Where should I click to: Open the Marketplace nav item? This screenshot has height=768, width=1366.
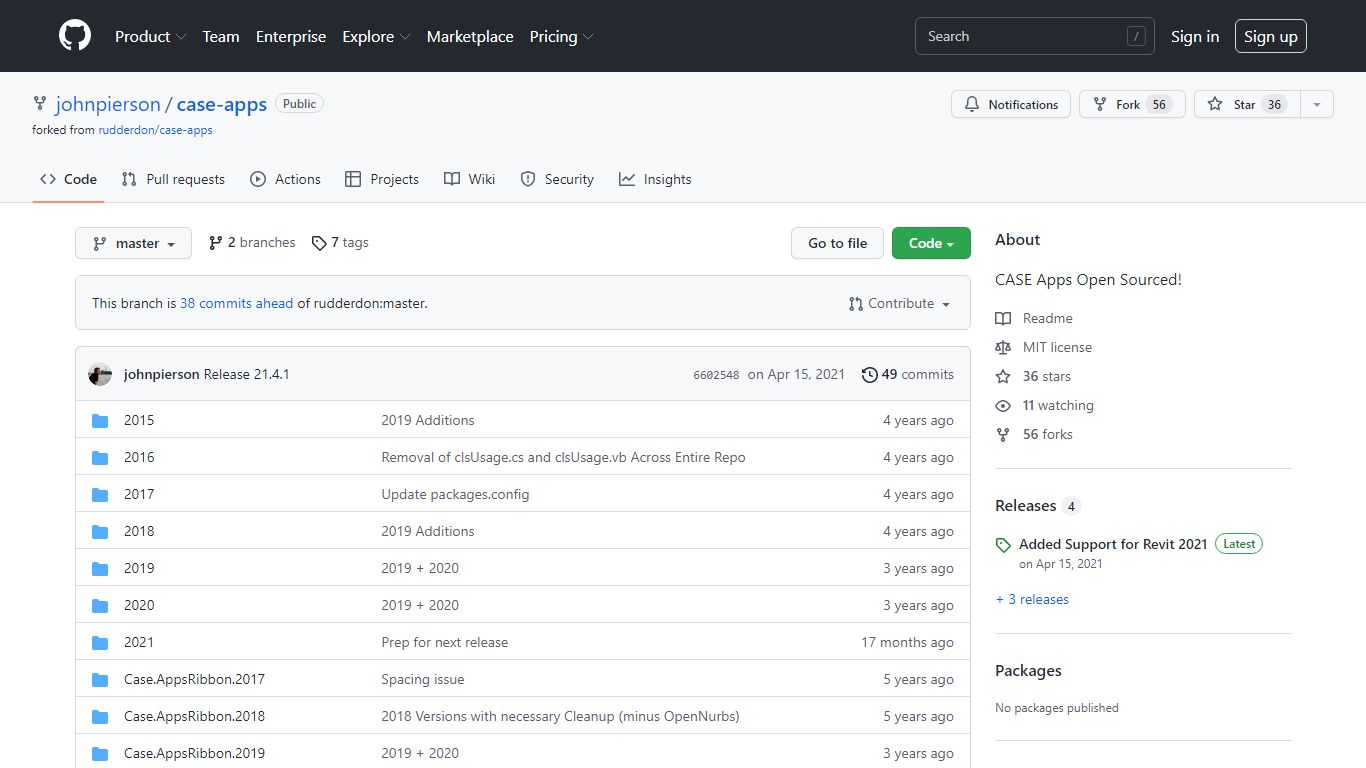coord(470,36)
